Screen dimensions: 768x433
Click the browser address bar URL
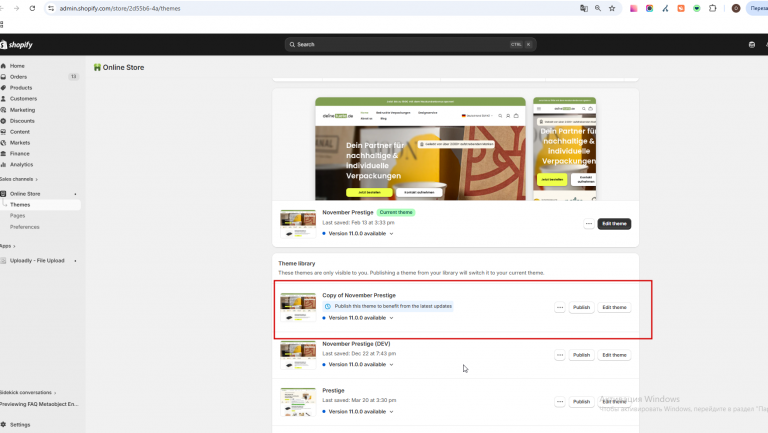[x=120, y=8]
